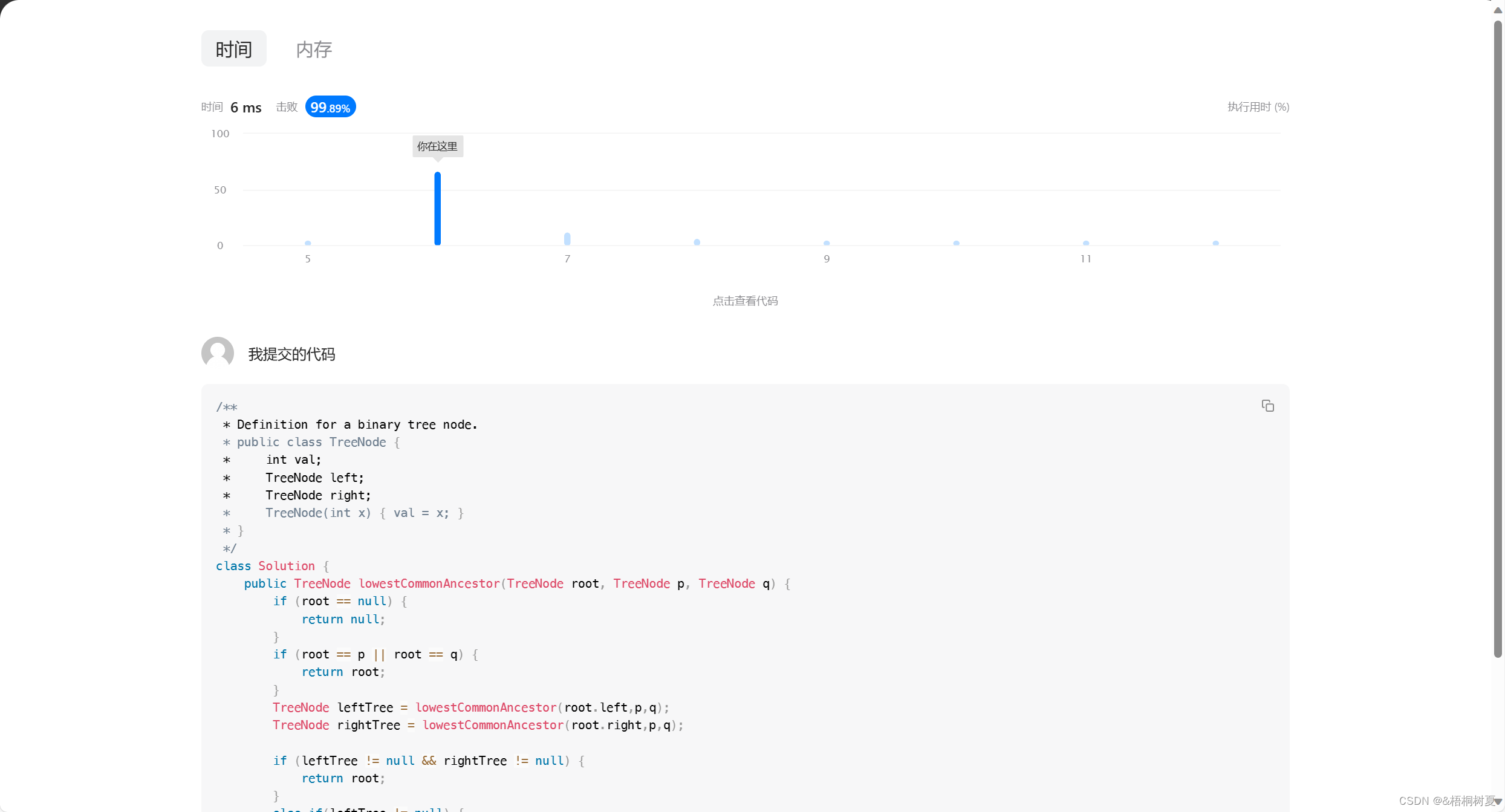Screen dimensions: 1505x812
Task: Click the 6 ms runtime value
Action: (x=246, y=108)
